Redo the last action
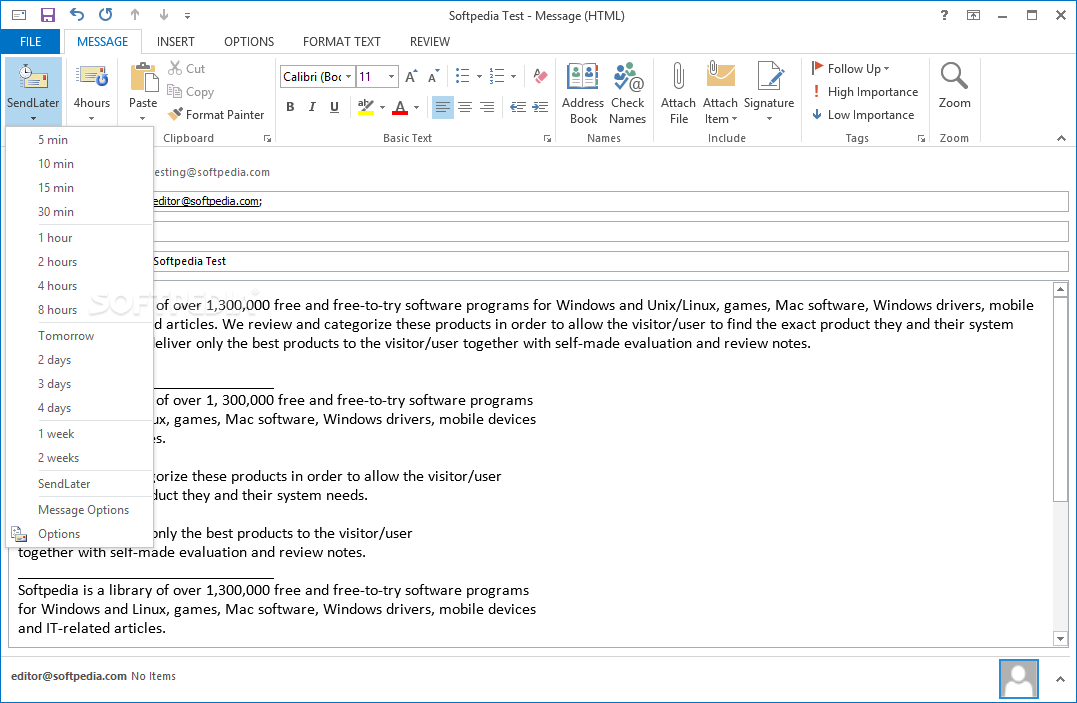 click(x=105, y=14)
